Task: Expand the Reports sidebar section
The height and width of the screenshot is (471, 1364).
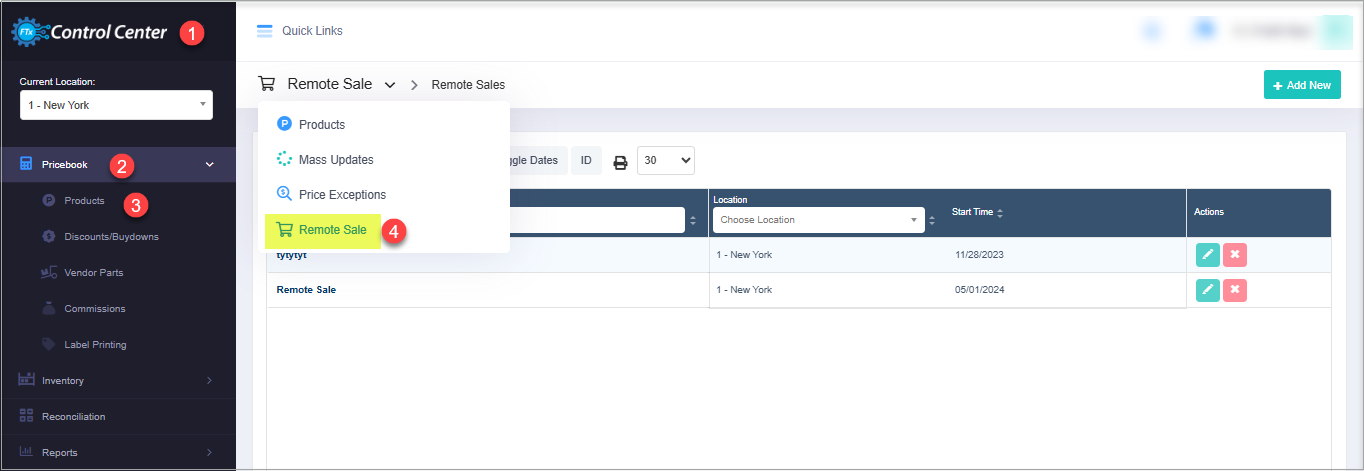Action: pos(118,452)
